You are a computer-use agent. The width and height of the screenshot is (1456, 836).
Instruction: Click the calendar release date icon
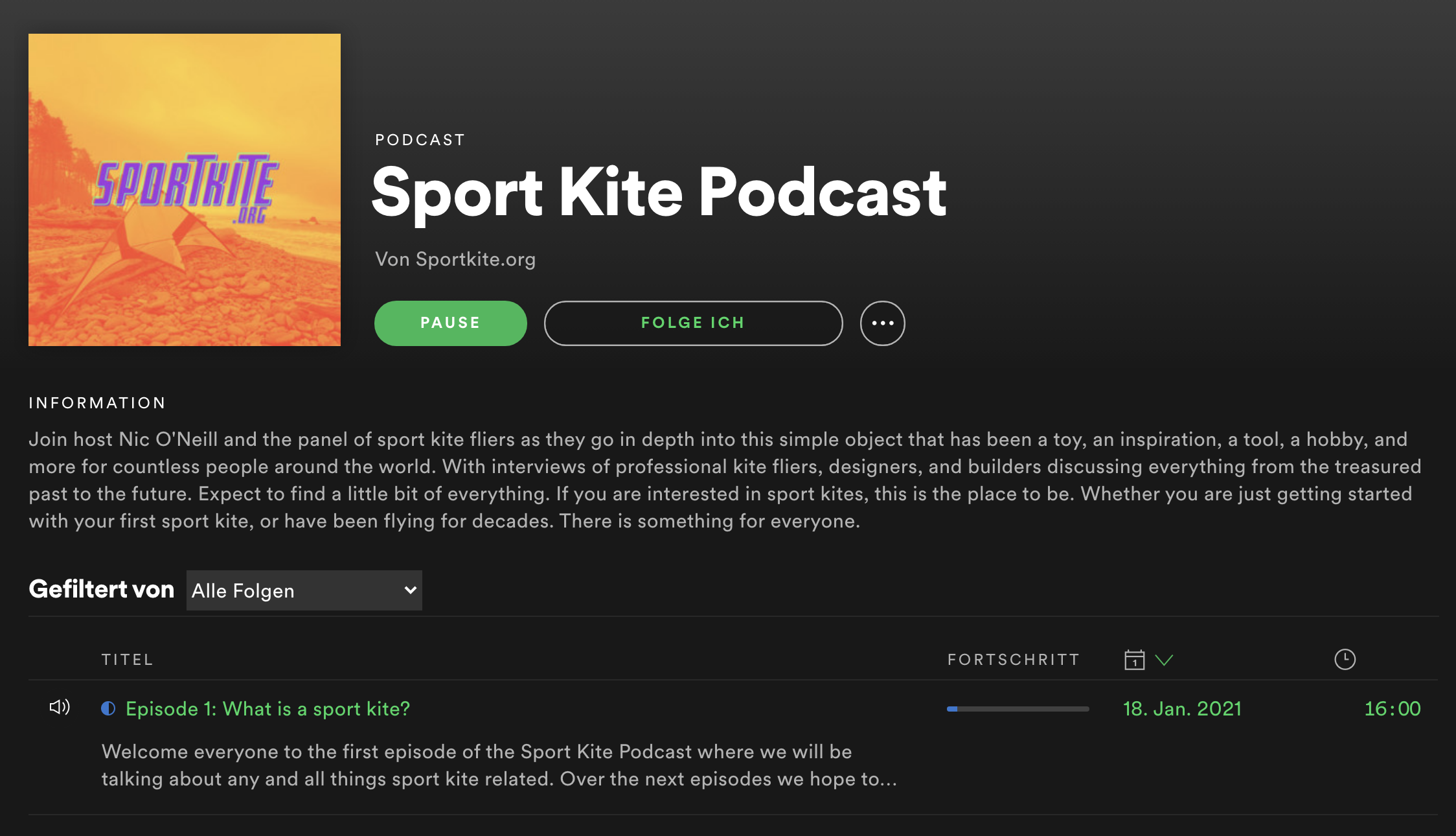[x=1134, y=660]
